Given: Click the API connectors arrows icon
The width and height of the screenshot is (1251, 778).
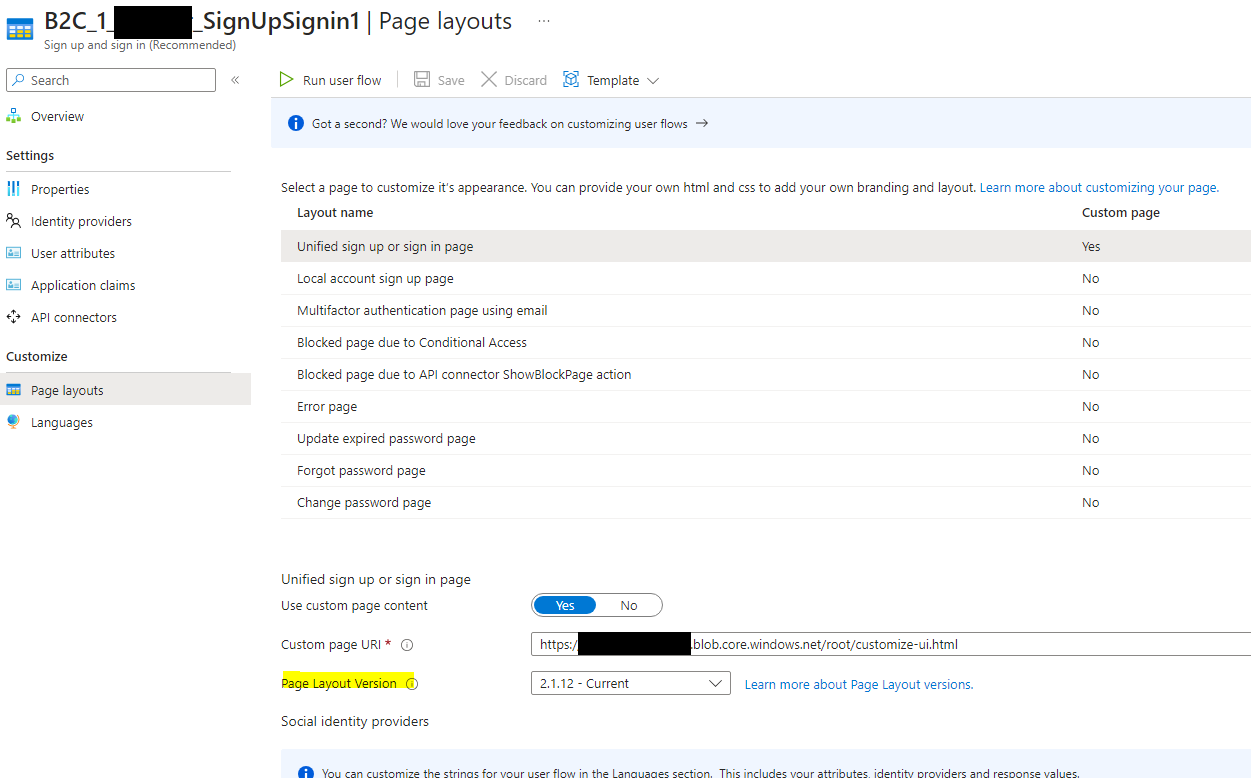Looking at the screenshot, I should (x=14, y=317).
